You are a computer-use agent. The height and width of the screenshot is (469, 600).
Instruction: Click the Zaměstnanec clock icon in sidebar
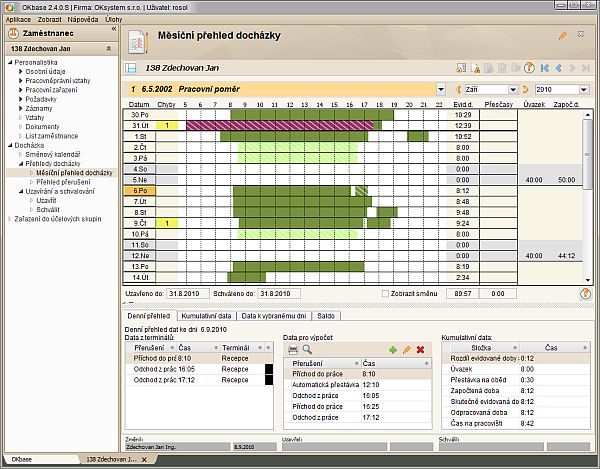13,34
